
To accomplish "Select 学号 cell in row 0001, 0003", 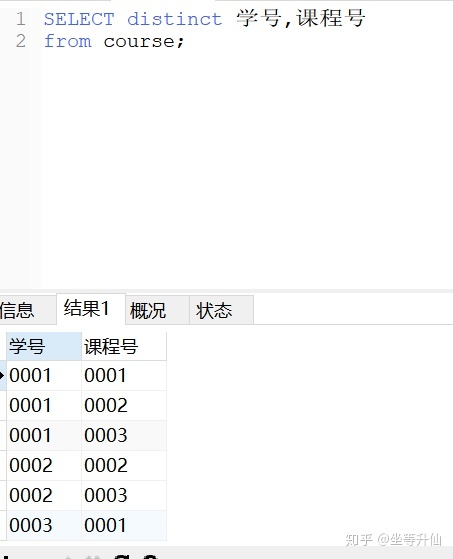I will [44, 435].
